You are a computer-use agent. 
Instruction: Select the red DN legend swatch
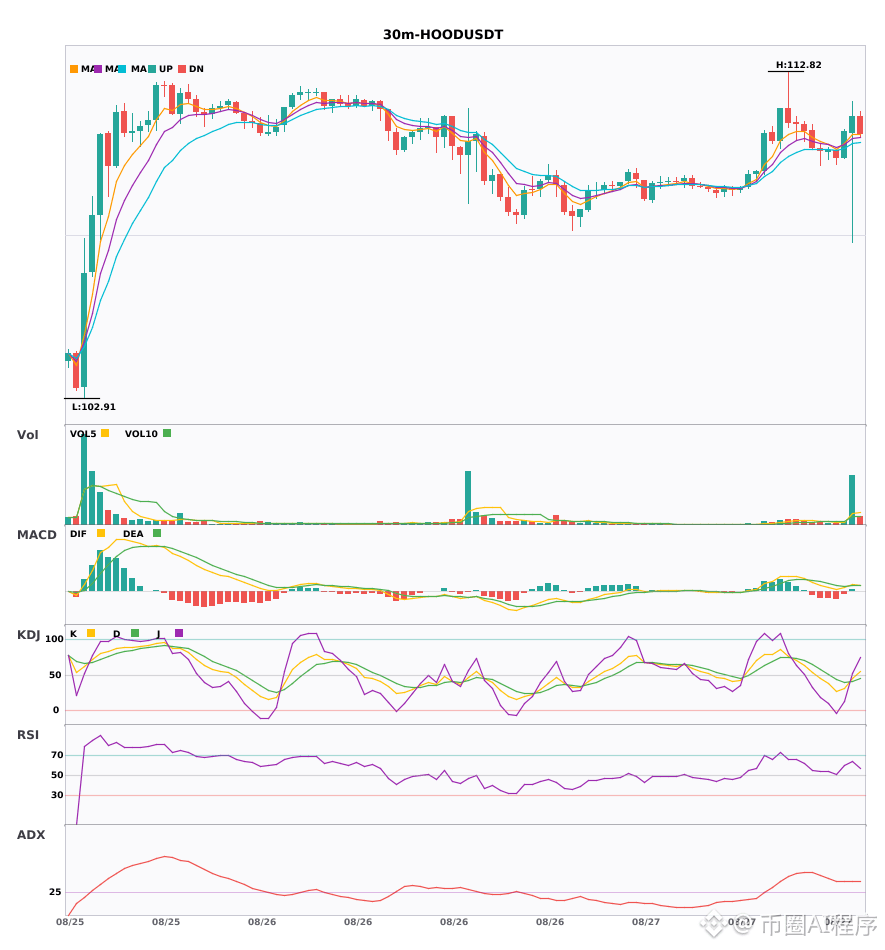pyautogui.click(x=182, y=69)
